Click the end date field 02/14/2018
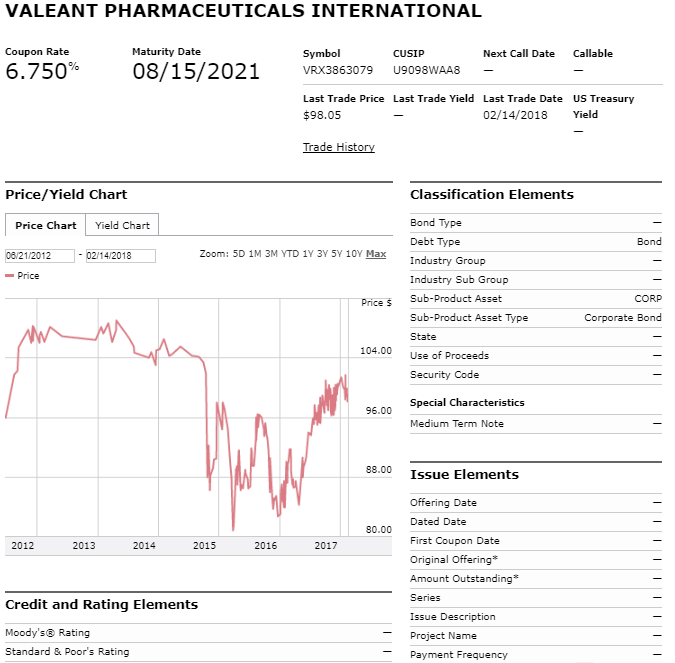Screen dimensions: 675x663 point(121,256)
